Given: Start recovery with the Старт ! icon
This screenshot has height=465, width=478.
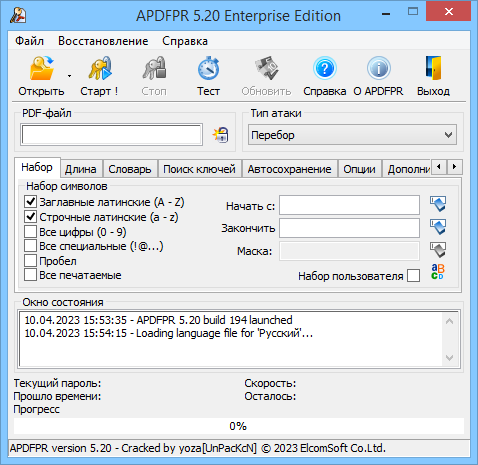Looking at the screenshot, I should click(100, 69).
